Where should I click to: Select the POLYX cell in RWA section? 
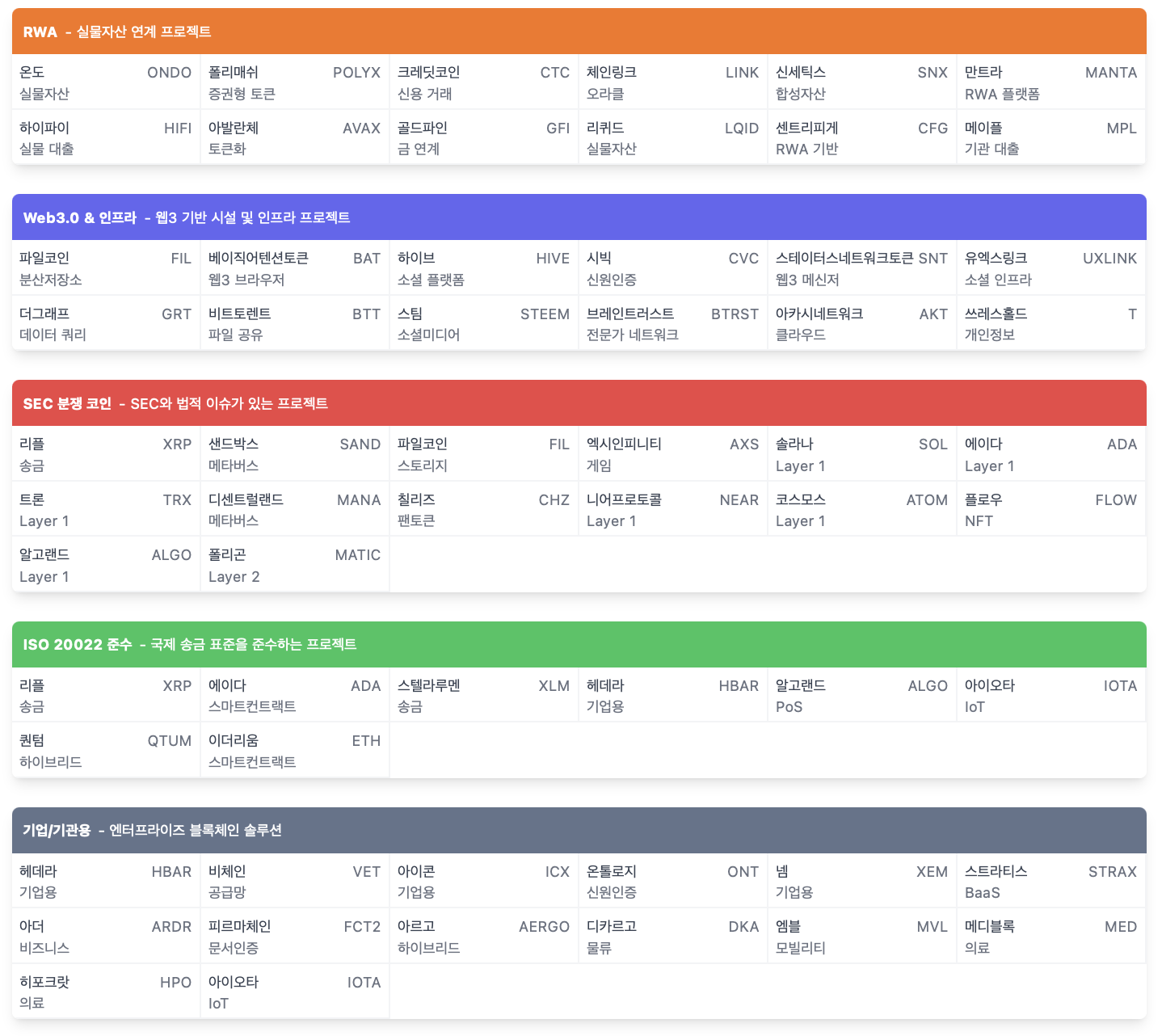point(294,82)
